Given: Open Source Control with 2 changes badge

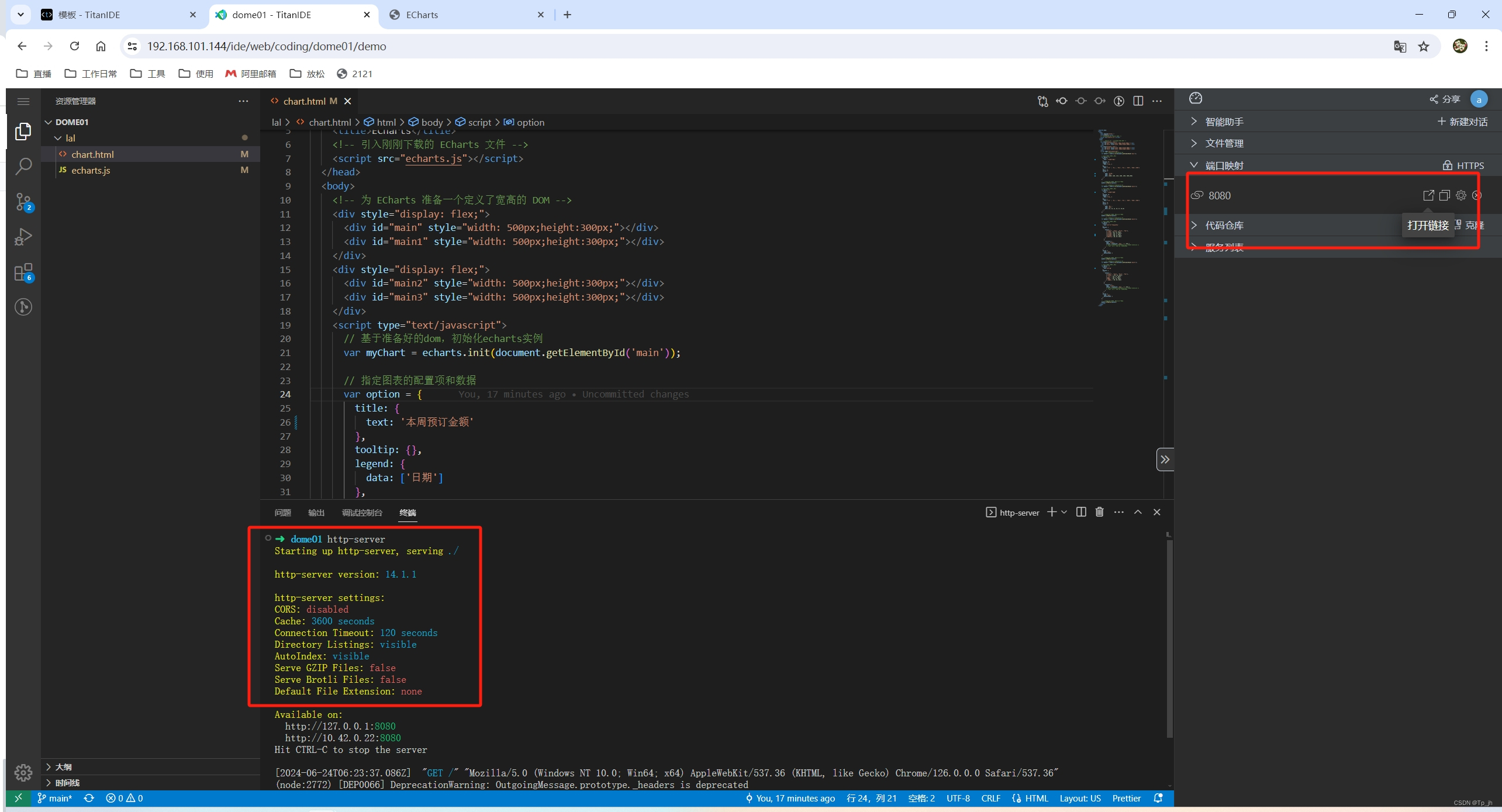Looking at the screenshot, I should pos(23,202).
